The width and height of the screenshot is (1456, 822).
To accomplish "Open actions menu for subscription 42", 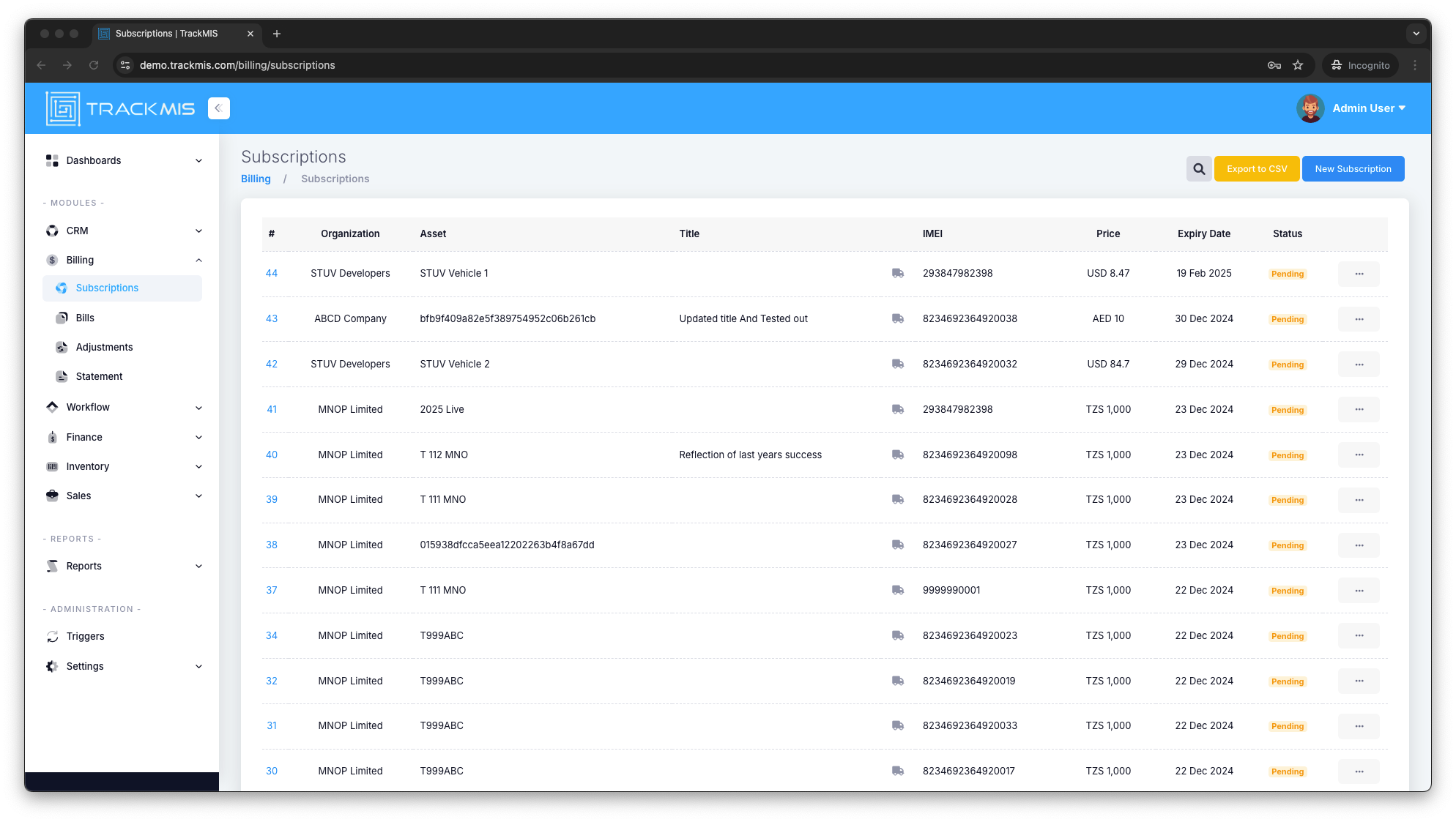I will pos(1359,365).
